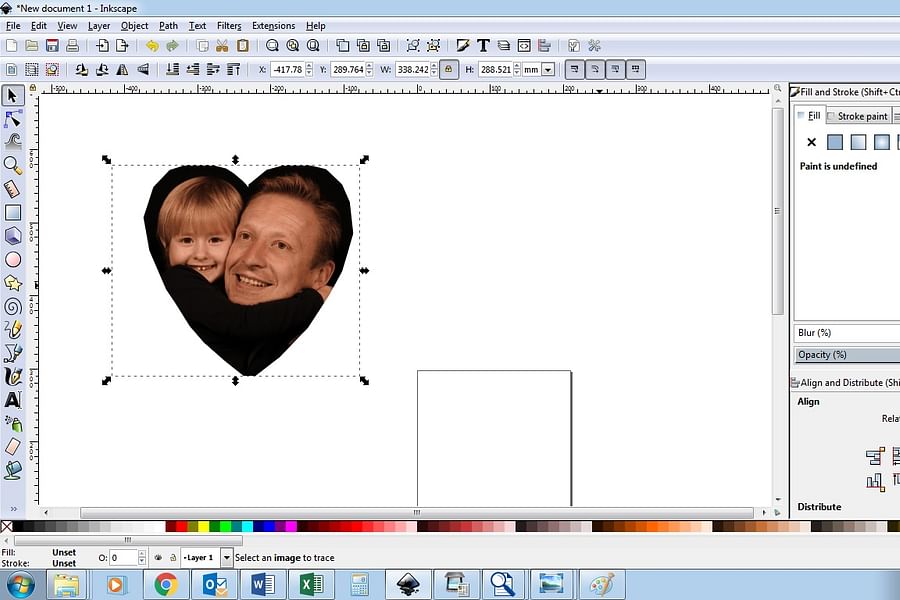
Task: Activate the Zoom tool
Action: click(x=12, y=165)
